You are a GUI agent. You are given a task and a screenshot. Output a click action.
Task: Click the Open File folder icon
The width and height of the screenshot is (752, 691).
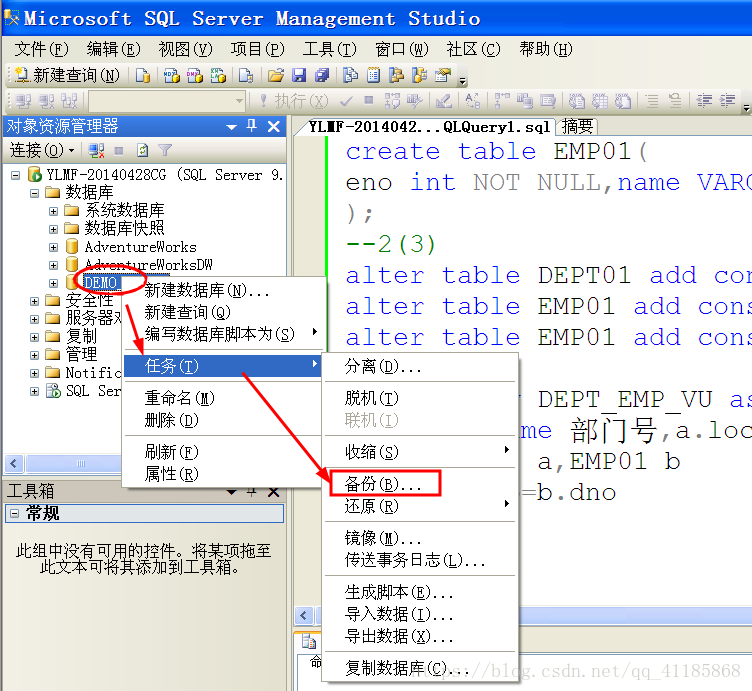click(275, 75)
